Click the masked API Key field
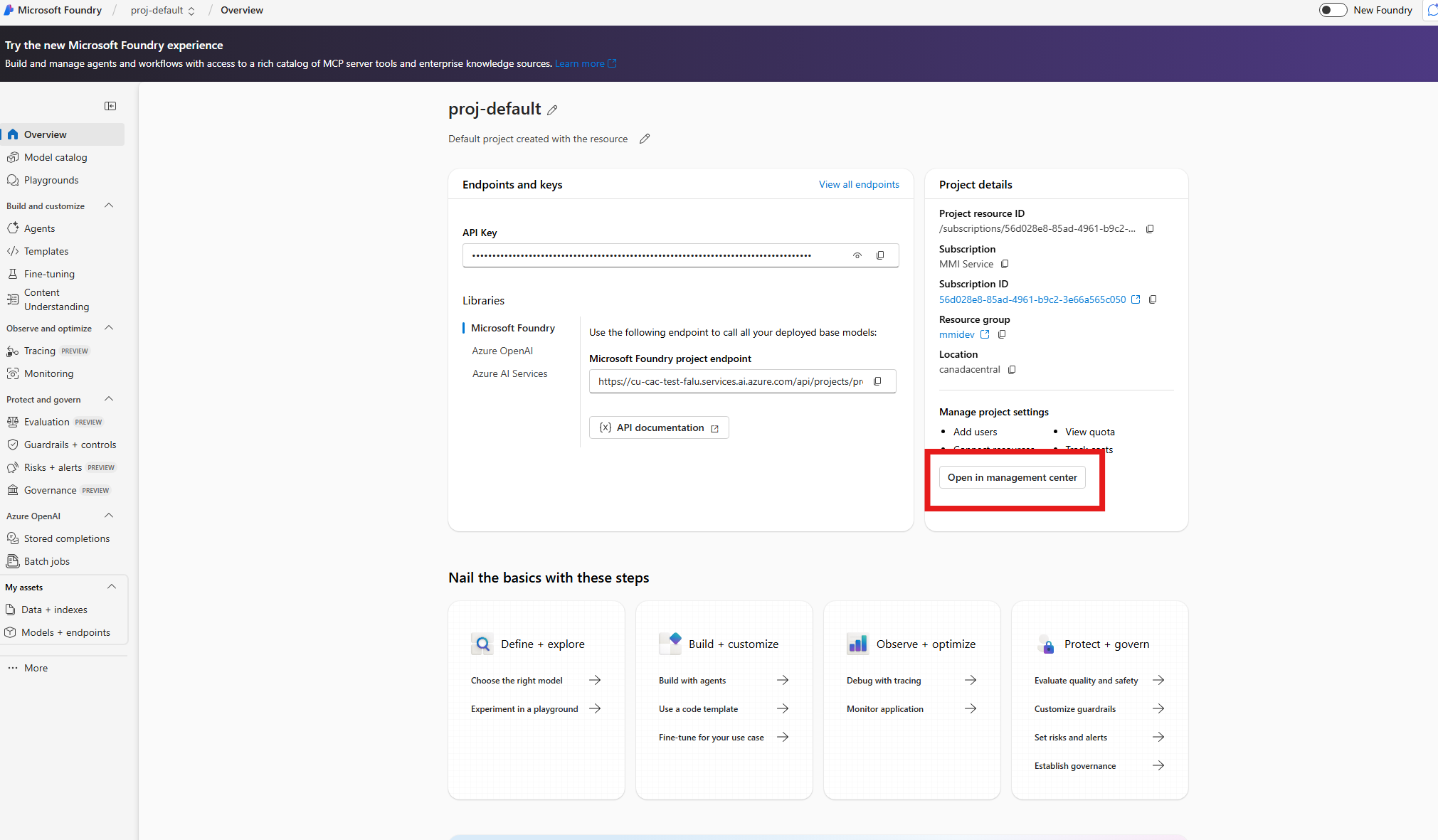The width and height of the screenshot is (1438, 840). pyautogui.click(x=680, y=255)
